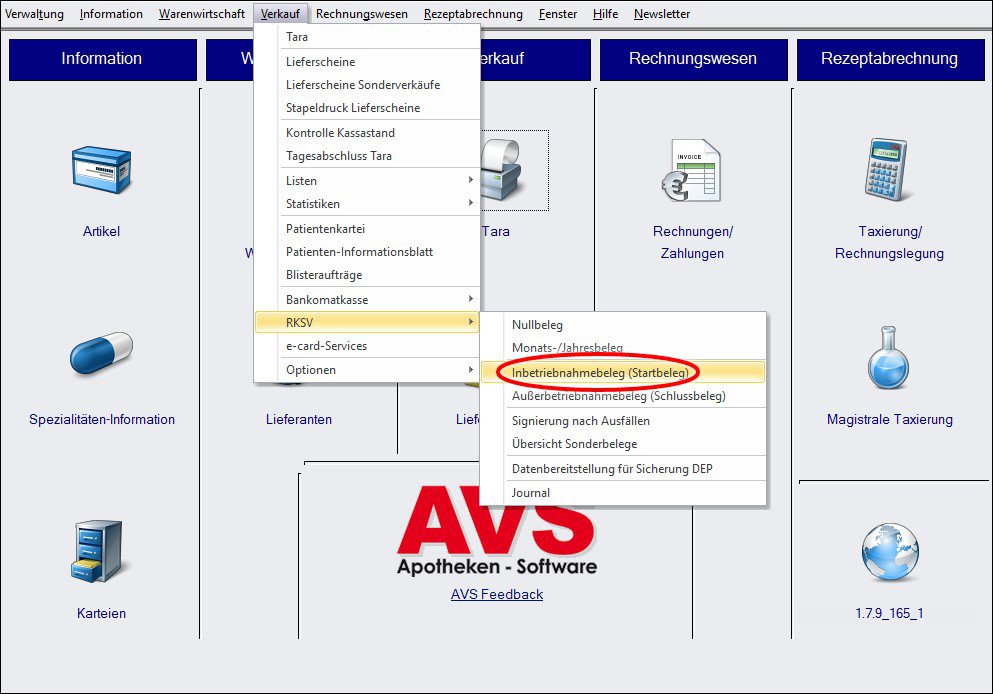This screenshot has width=993, height=694.
Task: Open the Karteien file cabinet icon
Action: 98,550
